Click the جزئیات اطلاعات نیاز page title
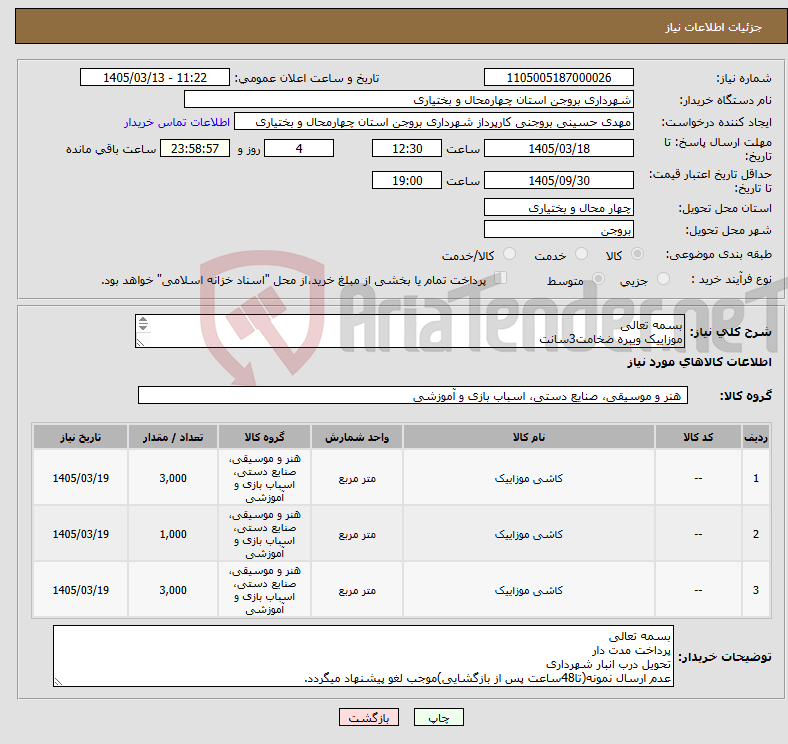 (x=714, y=27)
